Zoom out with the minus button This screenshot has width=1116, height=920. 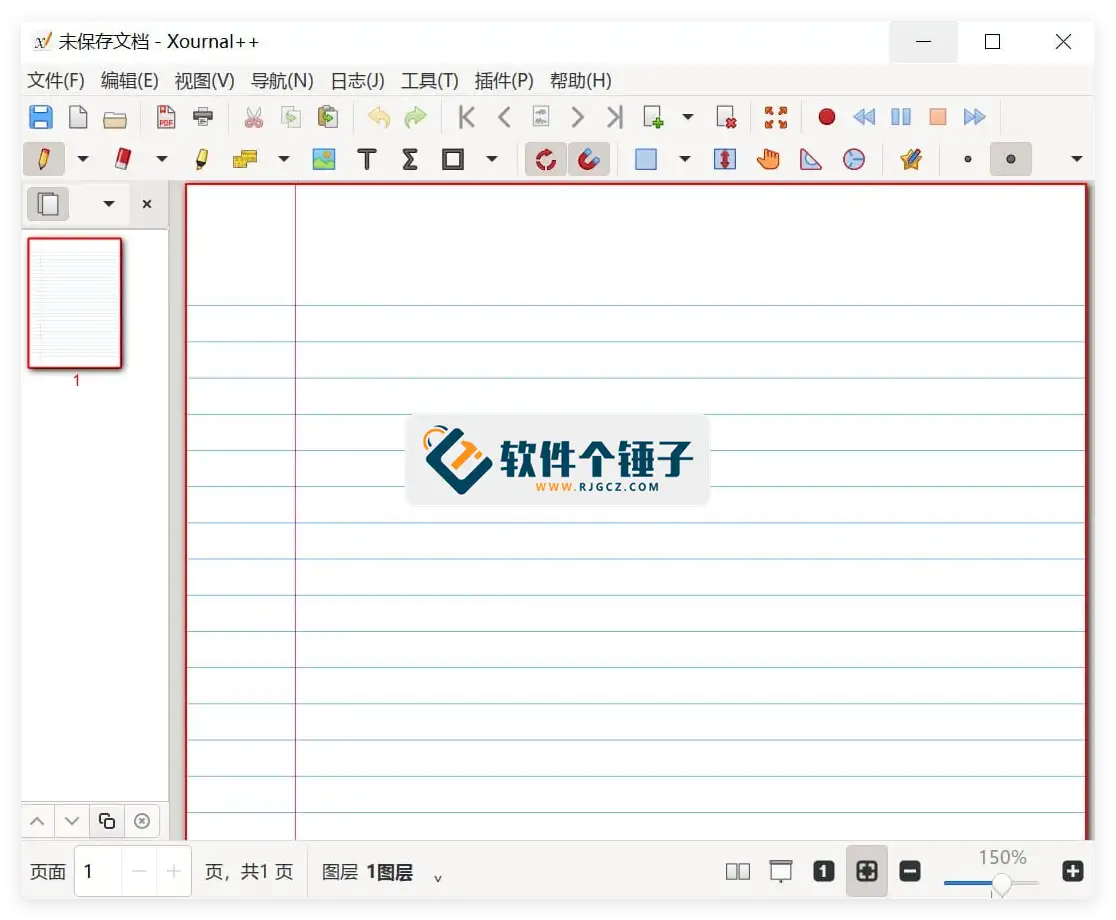pos(910,871)
